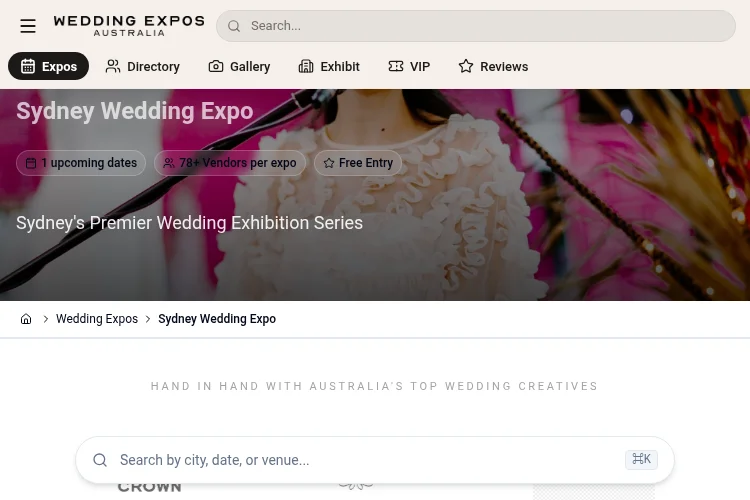The image size is (750, 500).
Task: Click the people icon in Vendors badge
Action: 169,163
